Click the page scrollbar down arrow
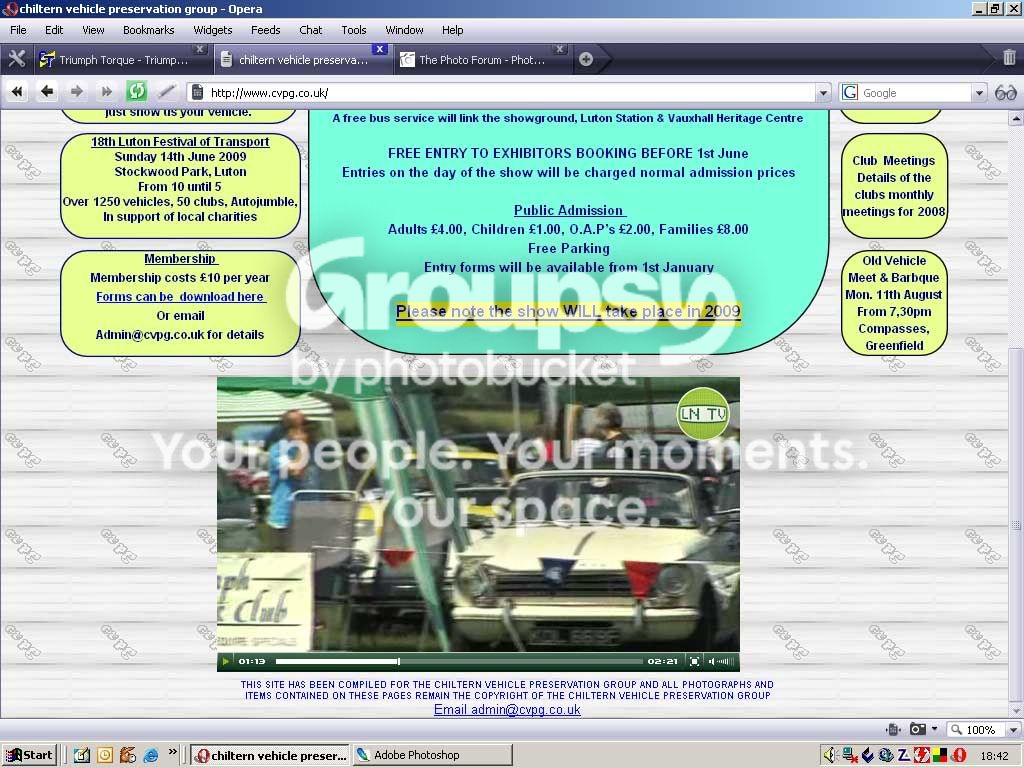This screenshot has height=768, width=1024. [x=1016, y=711]
